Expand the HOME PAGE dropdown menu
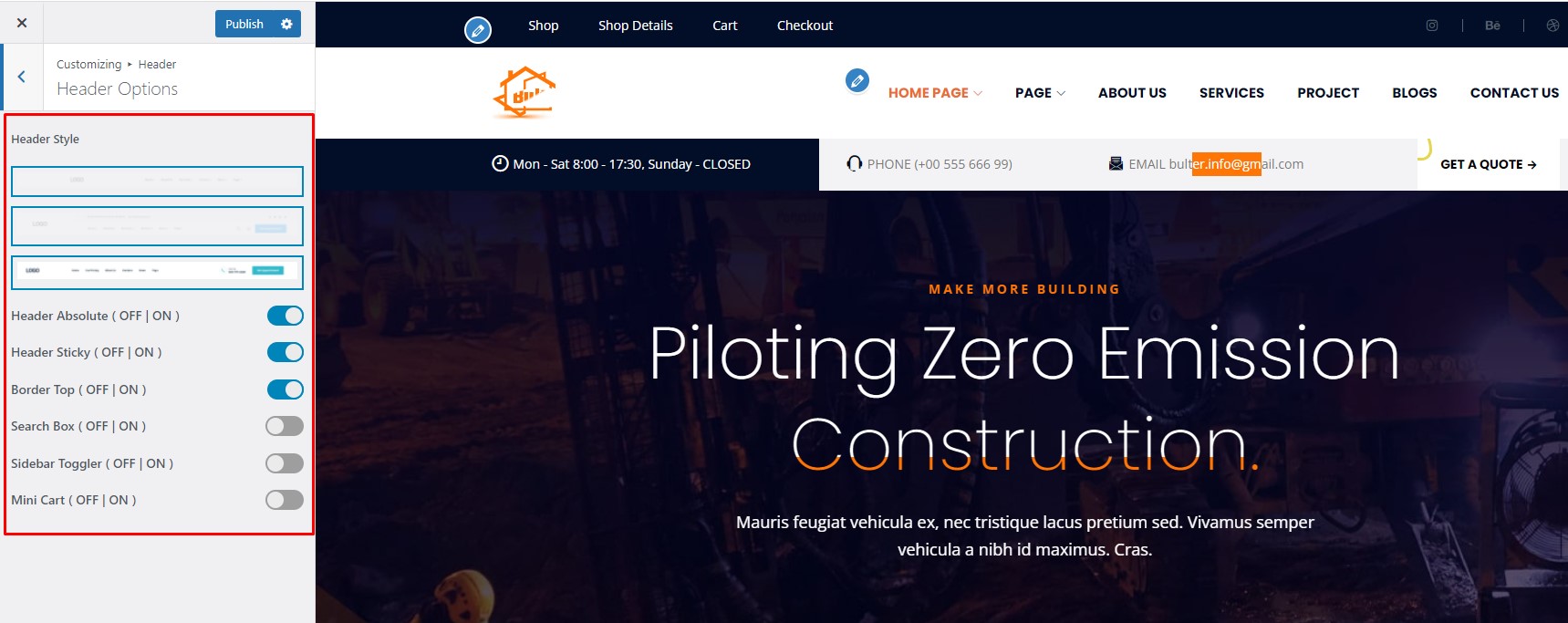Viewport: 1568px width, 623px height. tap(935, 93)
